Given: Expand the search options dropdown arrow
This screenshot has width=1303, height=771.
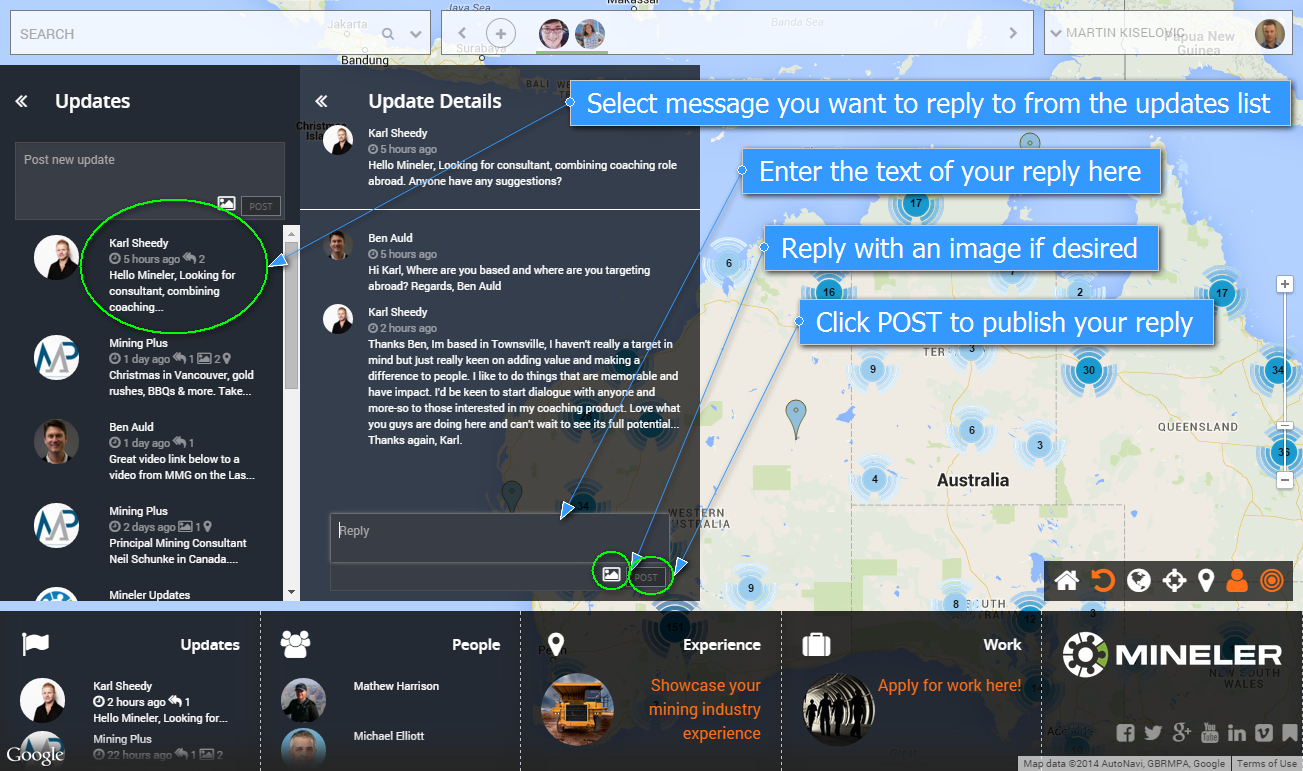Looking at the screenshot, I should point(416,34).
